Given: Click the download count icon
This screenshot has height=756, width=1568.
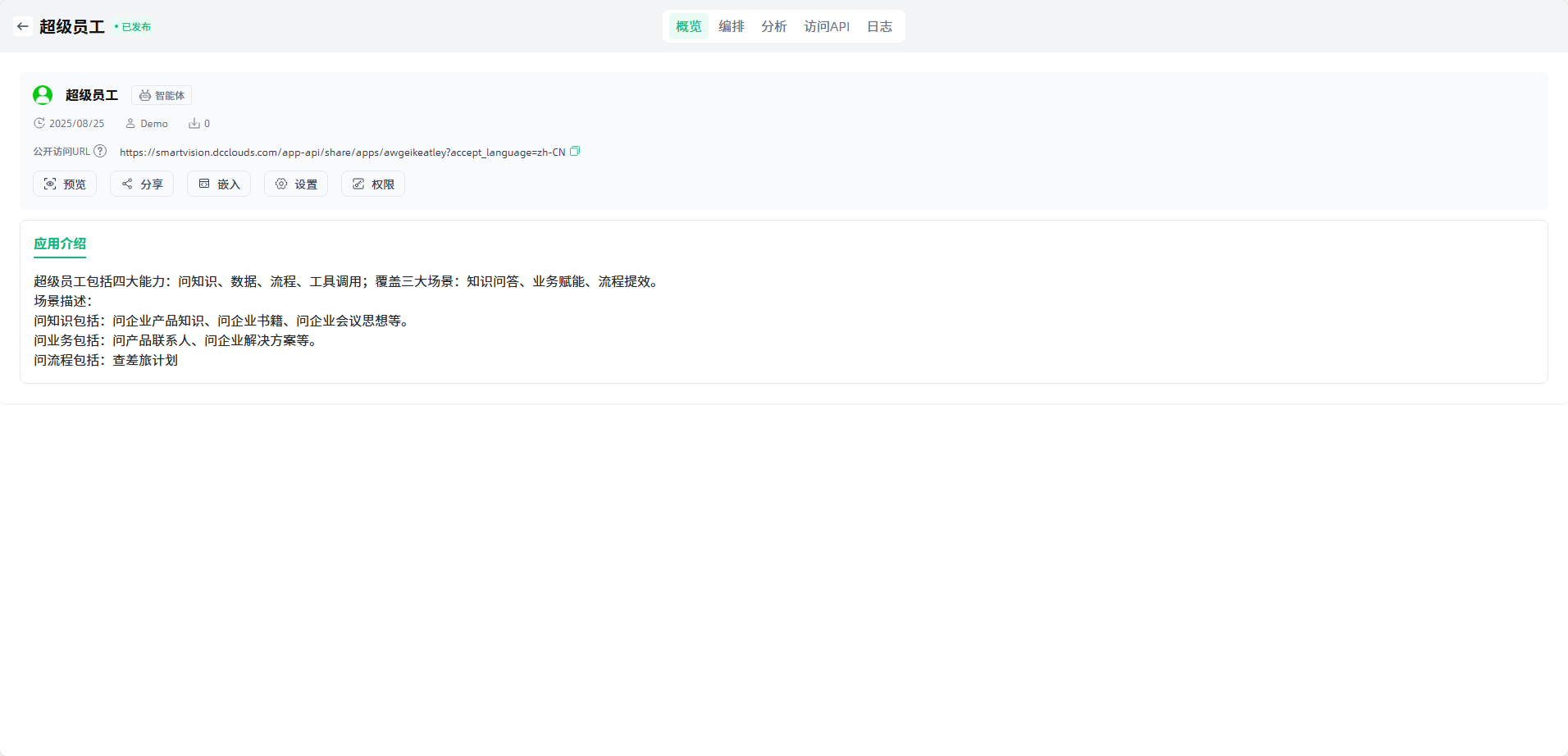Looking at the screenshot, I should (x=194, y=124).
